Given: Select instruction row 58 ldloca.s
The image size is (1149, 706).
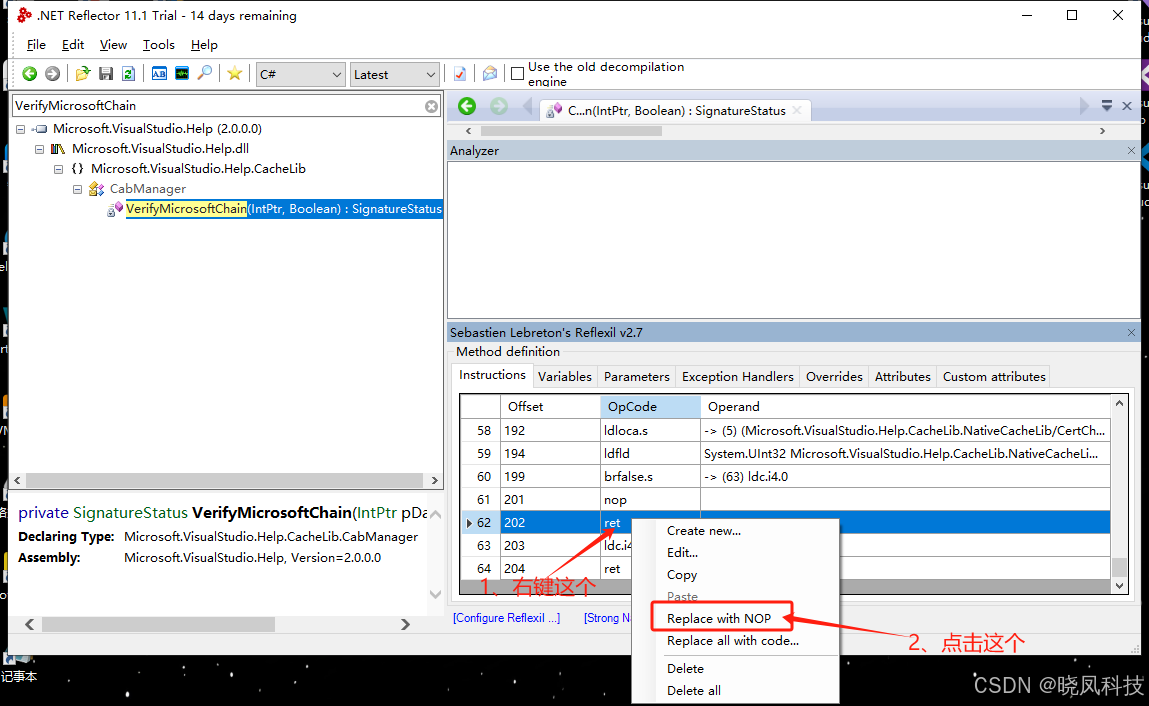Looking at the screenshot, I should click(786, 430).
